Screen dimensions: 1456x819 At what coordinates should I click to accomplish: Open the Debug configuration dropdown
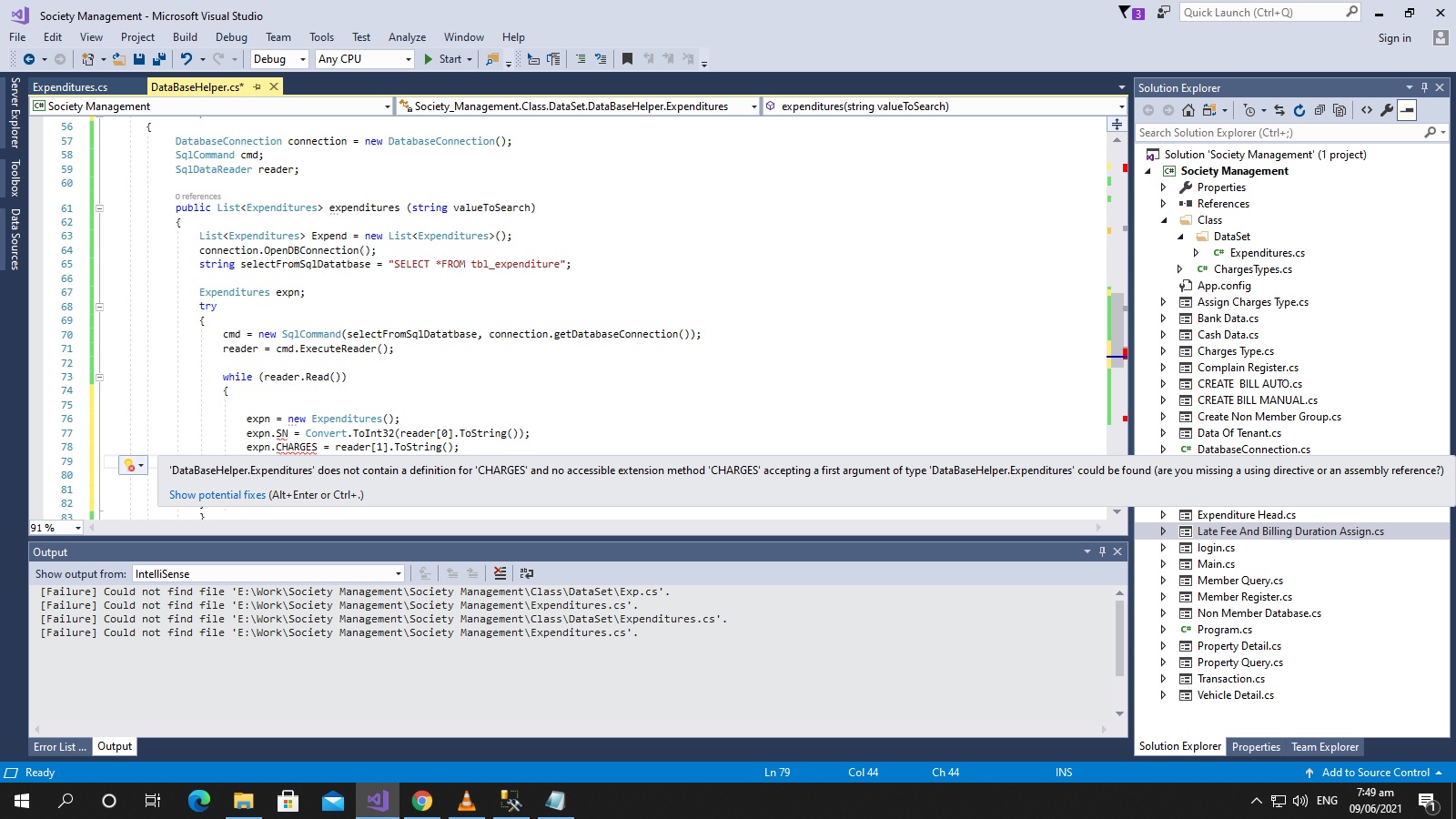[x=279, y=59]
